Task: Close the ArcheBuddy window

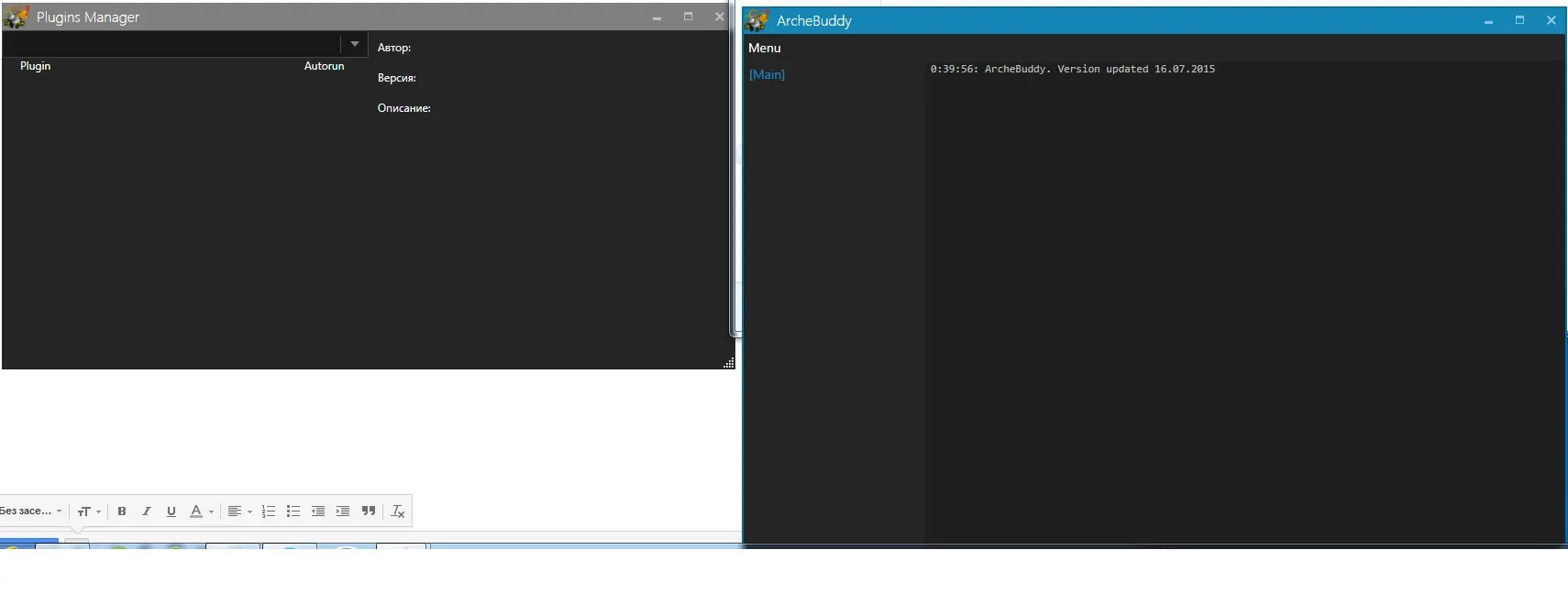Action: (1551, 20)
